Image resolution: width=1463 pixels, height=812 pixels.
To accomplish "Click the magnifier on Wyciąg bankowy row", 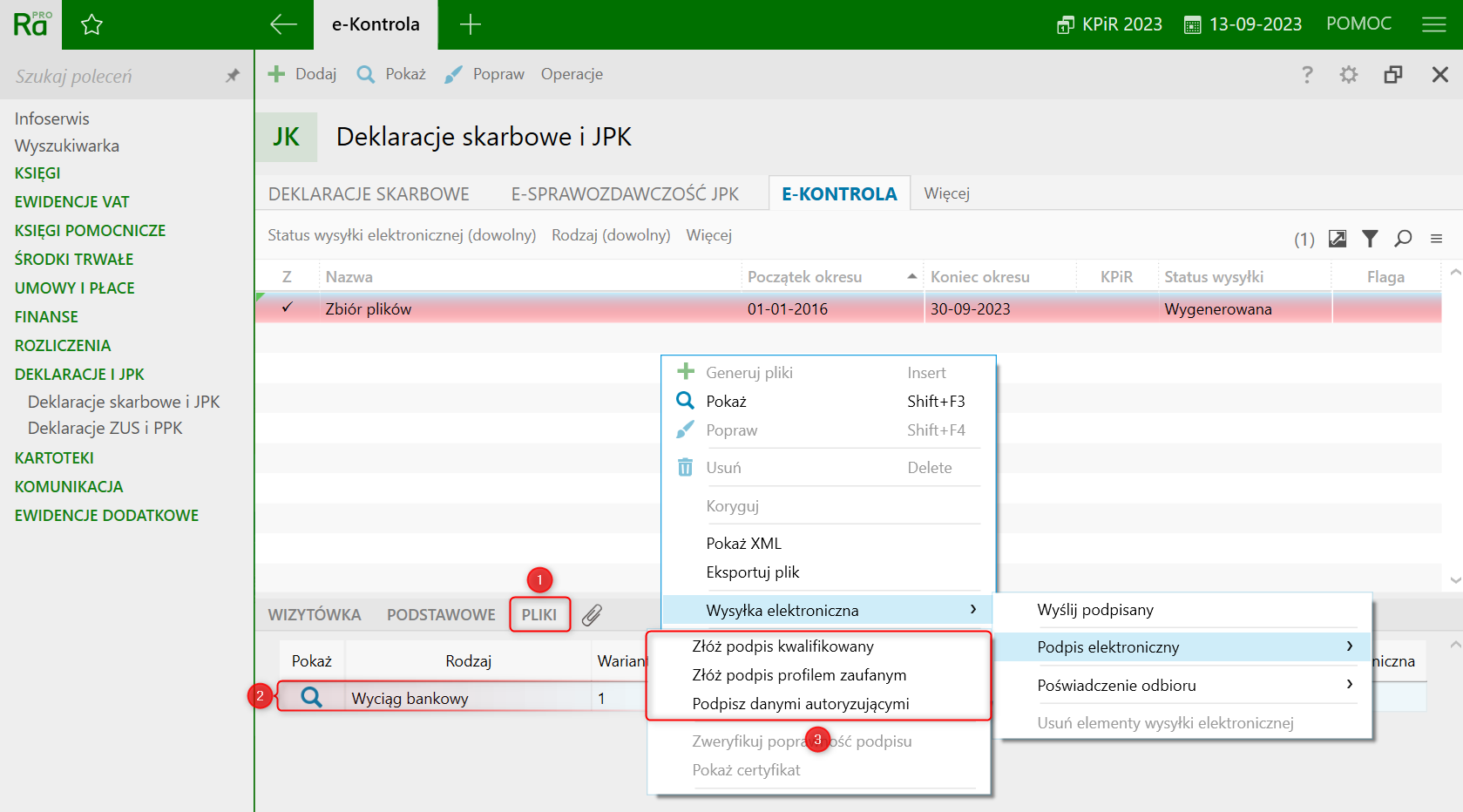I will [x=311, y=698].
